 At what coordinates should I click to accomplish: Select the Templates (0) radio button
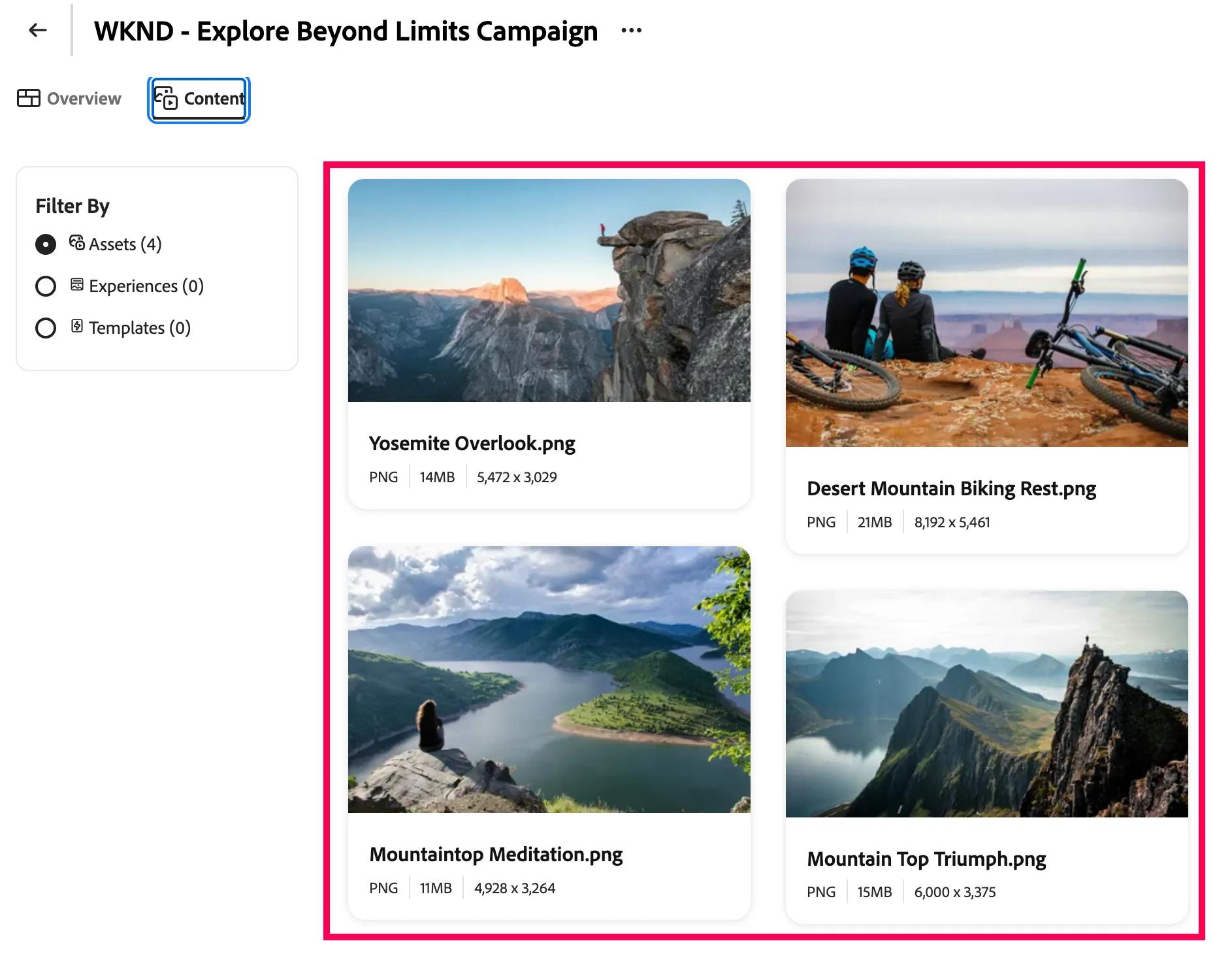click(46, 328)
